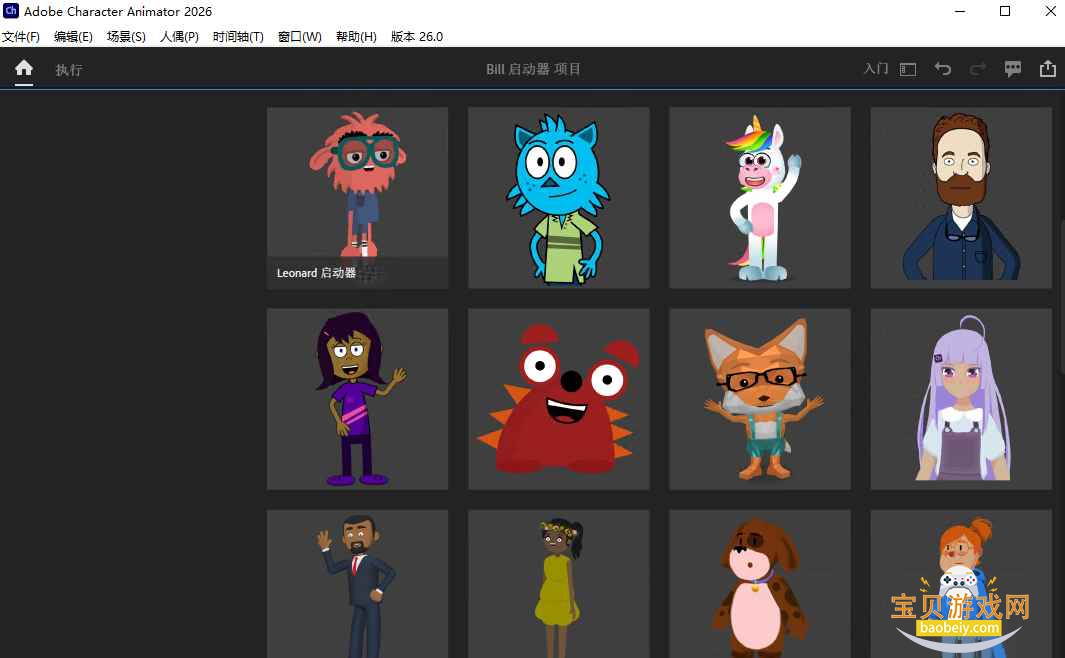The height and width of the screenshot is (658, 1065).
Task: Open the 帮助(H) menu
Action: pyautogui.click(x=356, y=37)
